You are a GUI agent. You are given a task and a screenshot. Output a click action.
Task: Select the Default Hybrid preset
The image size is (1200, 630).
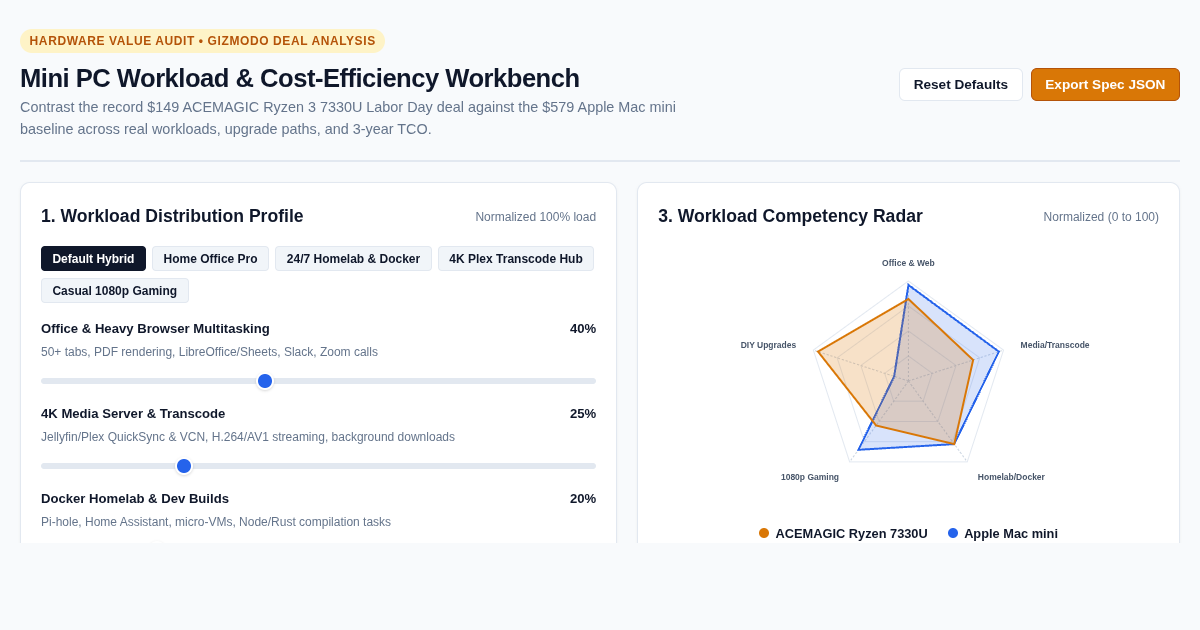[x=93, y=259]
